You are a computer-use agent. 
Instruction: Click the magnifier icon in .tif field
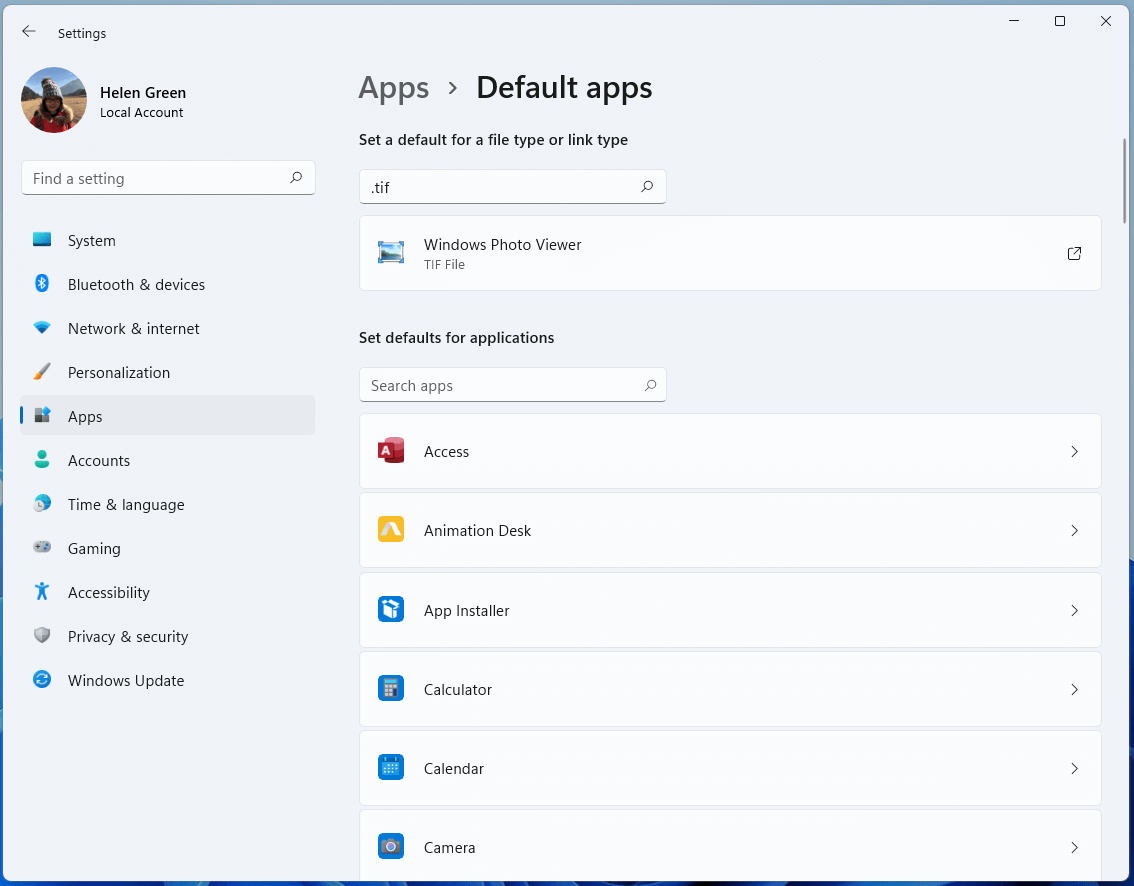tap(647, 187)
